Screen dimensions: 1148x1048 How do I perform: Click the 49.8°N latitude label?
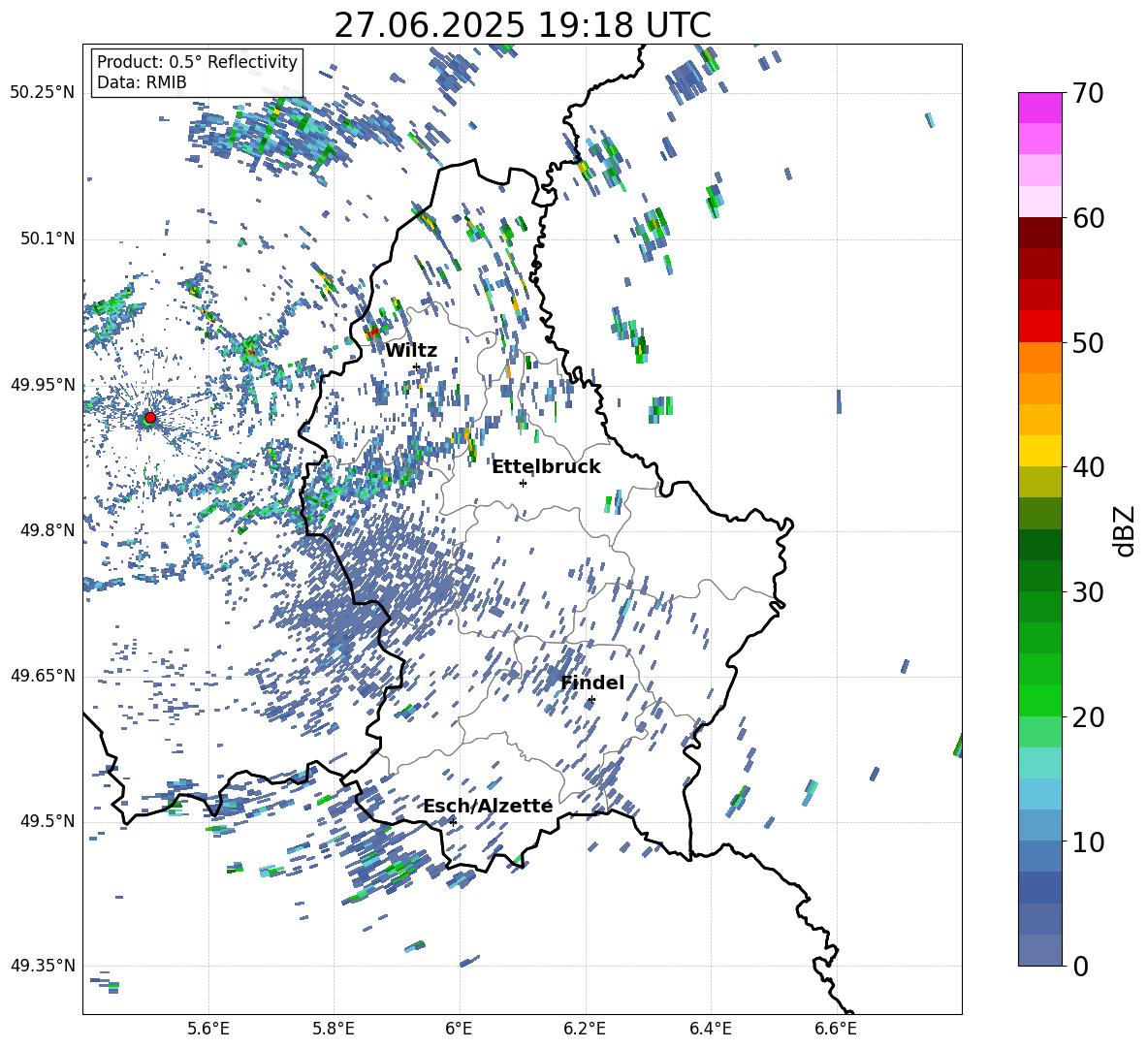(48, 530)
